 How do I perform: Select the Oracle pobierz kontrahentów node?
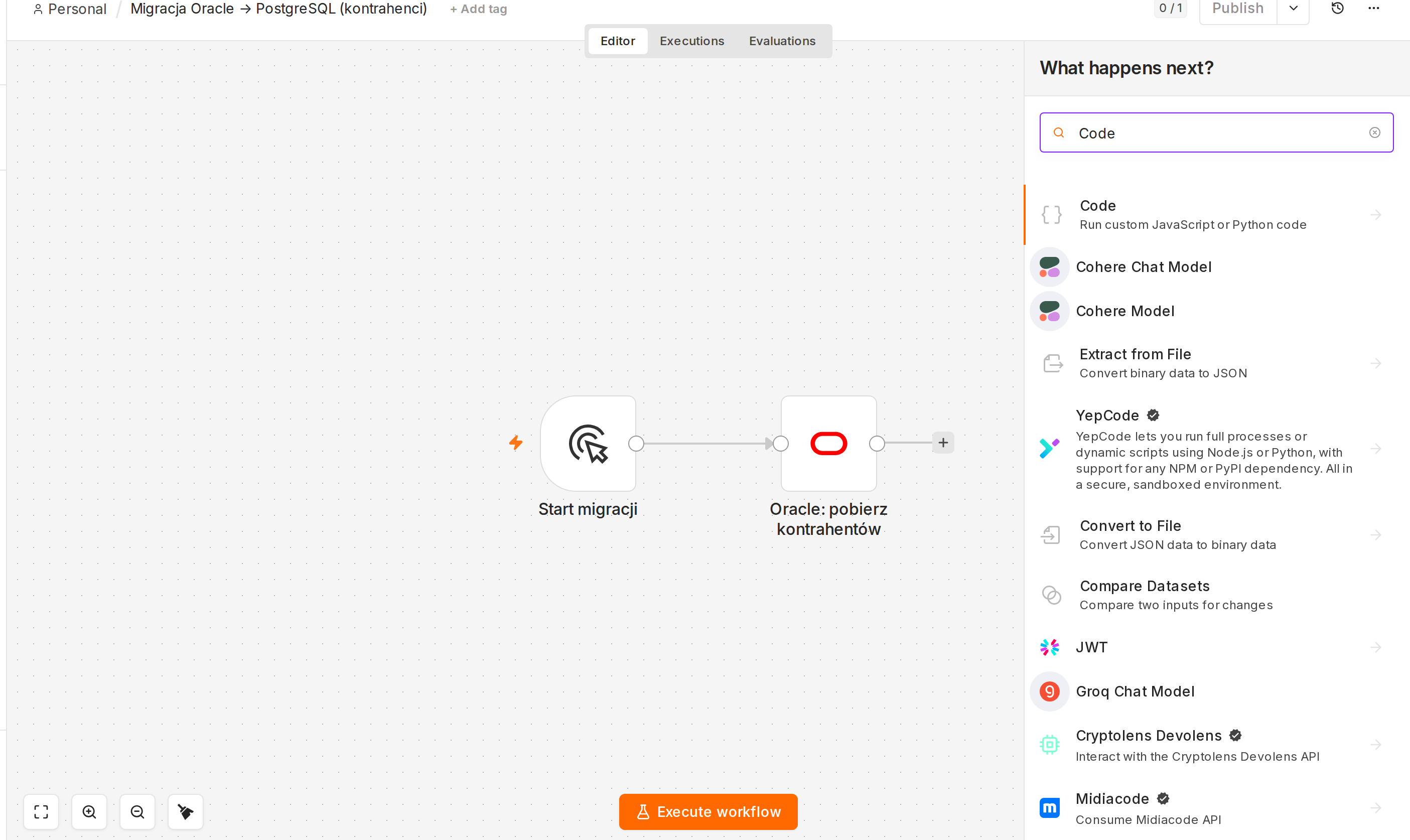(828, 443)
